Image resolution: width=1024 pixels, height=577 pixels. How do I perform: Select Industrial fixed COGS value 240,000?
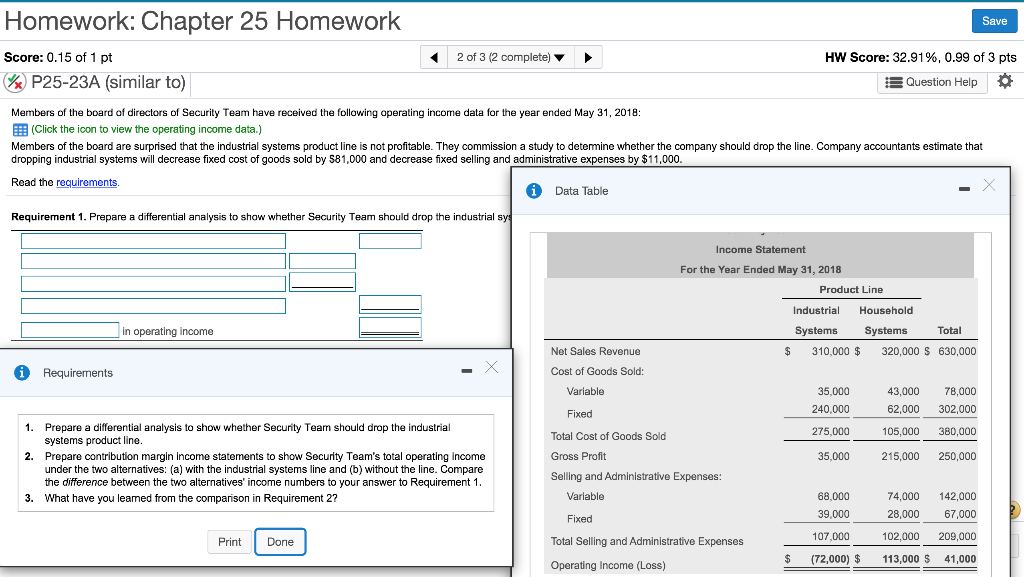tap(830, 409)
